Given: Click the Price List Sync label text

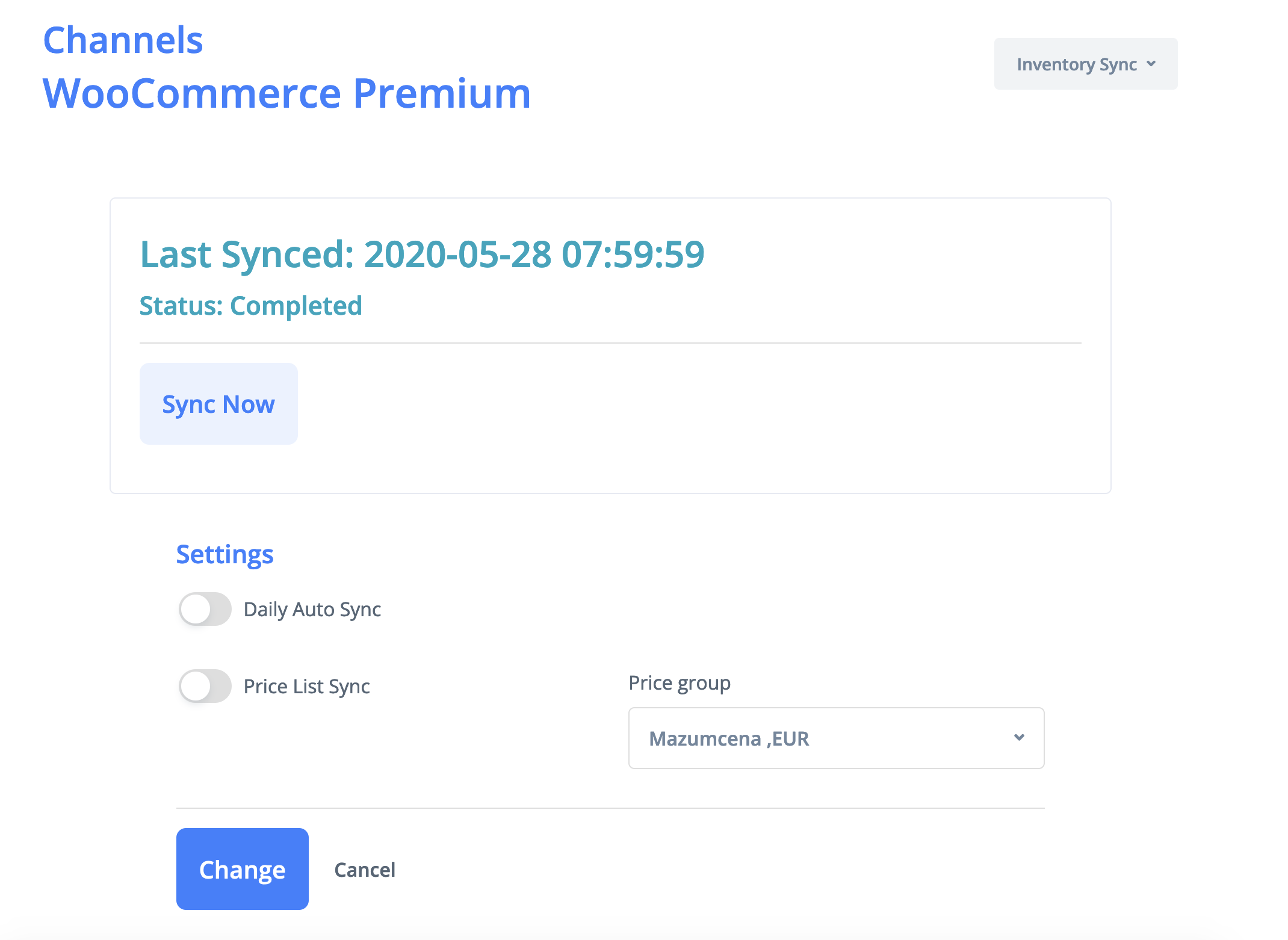Looking at the screenshot, I should [306, 687].
